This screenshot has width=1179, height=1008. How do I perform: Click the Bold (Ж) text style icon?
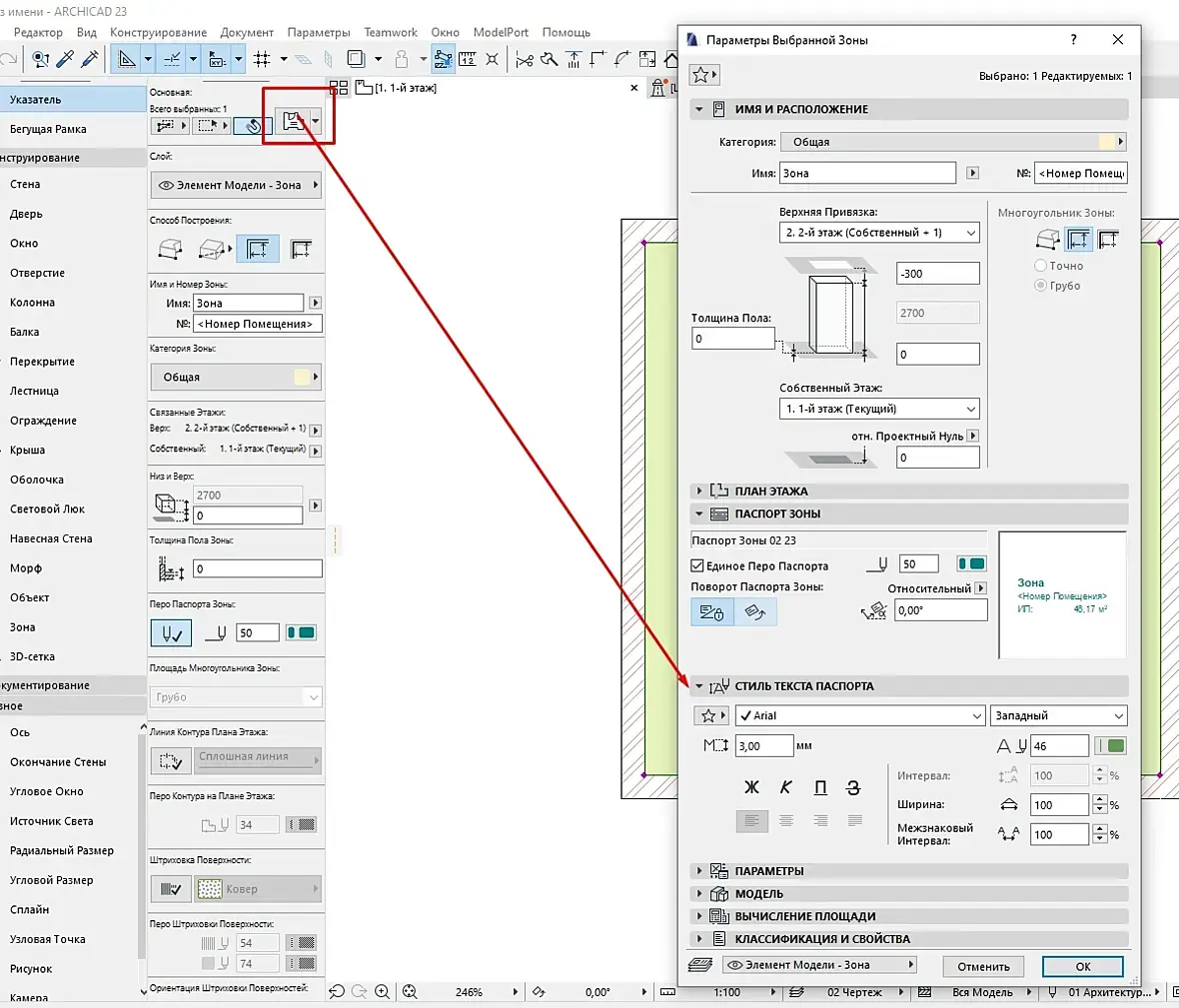coord(751,787)
